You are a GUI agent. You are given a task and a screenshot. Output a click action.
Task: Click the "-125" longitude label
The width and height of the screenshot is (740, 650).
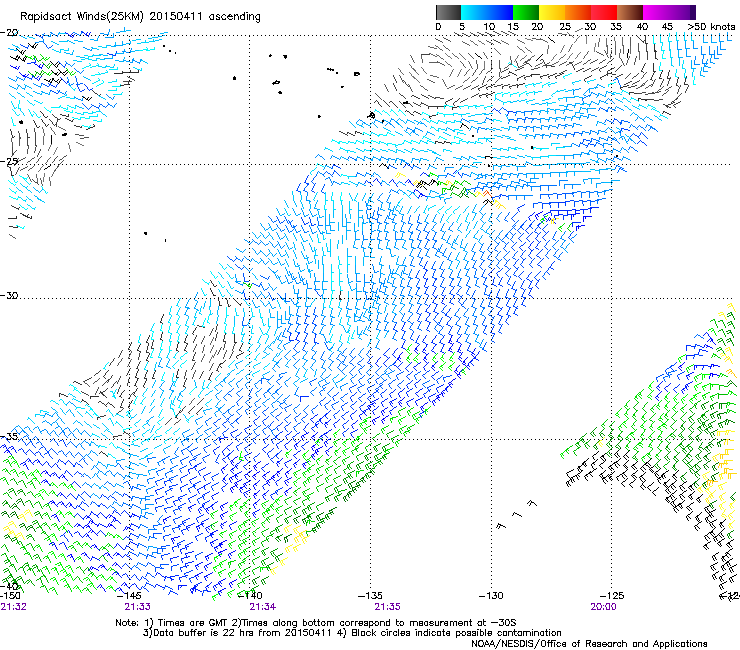point(612,596)
